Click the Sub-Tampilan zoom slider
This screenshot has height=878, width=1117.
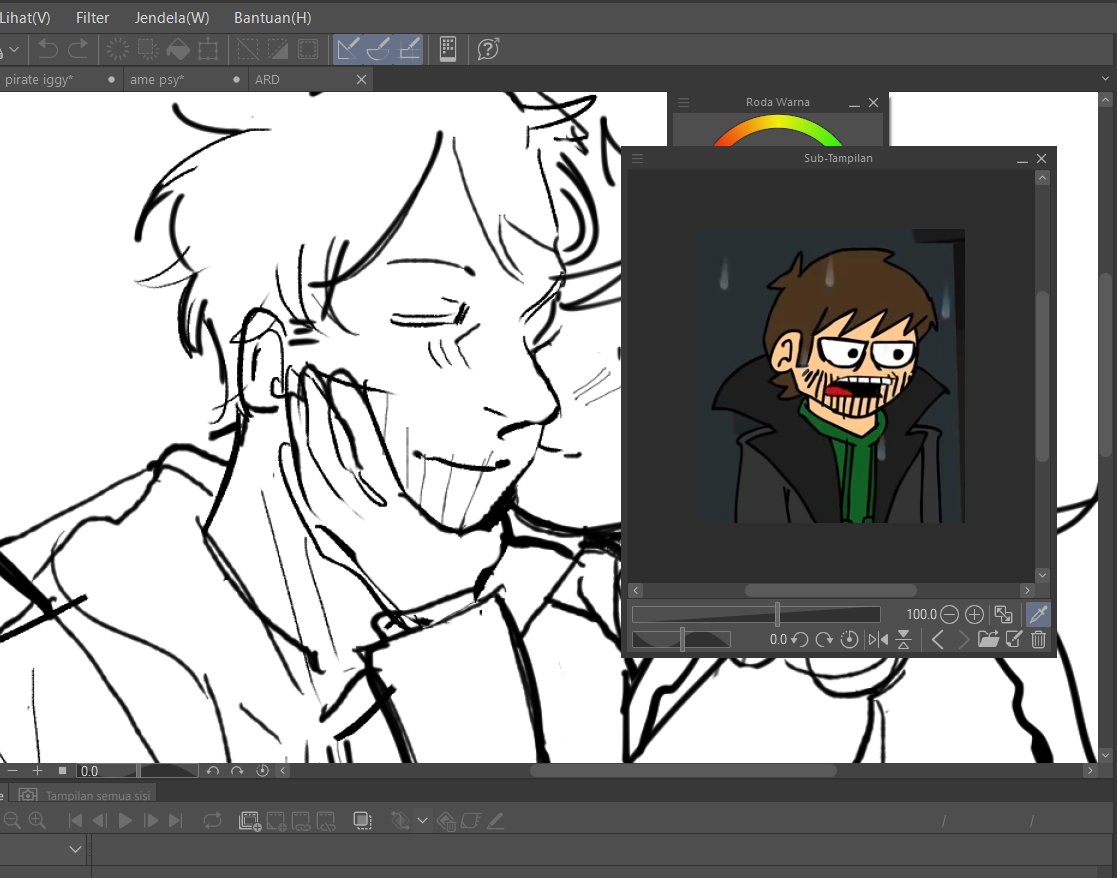pyautogui.click(x=756, y=614)
